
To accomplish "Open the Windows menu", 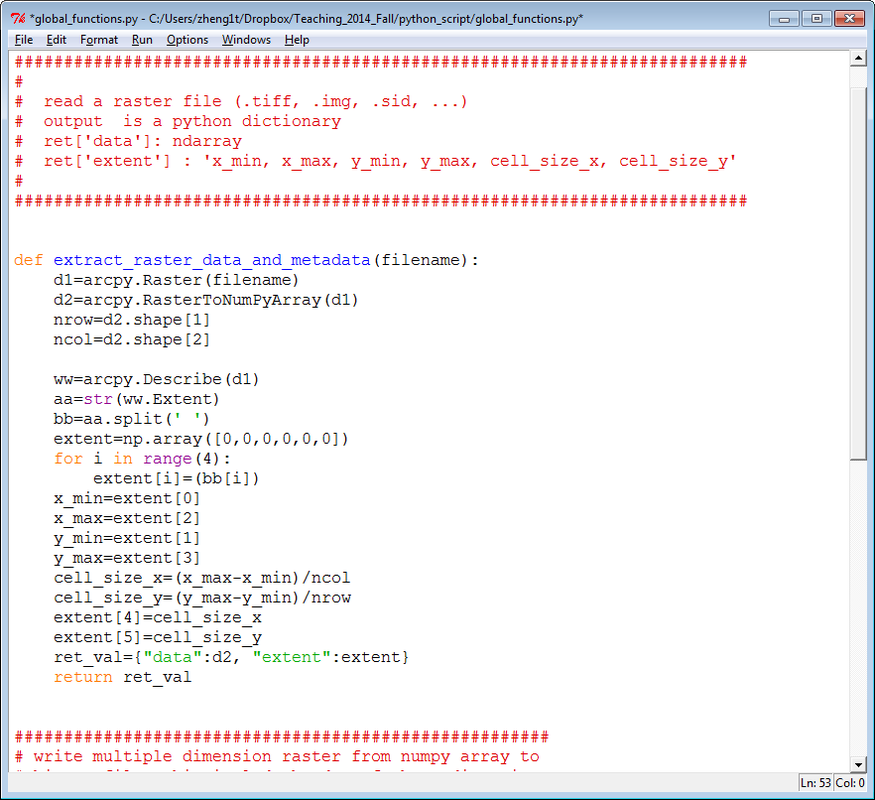I will [246, 40].
